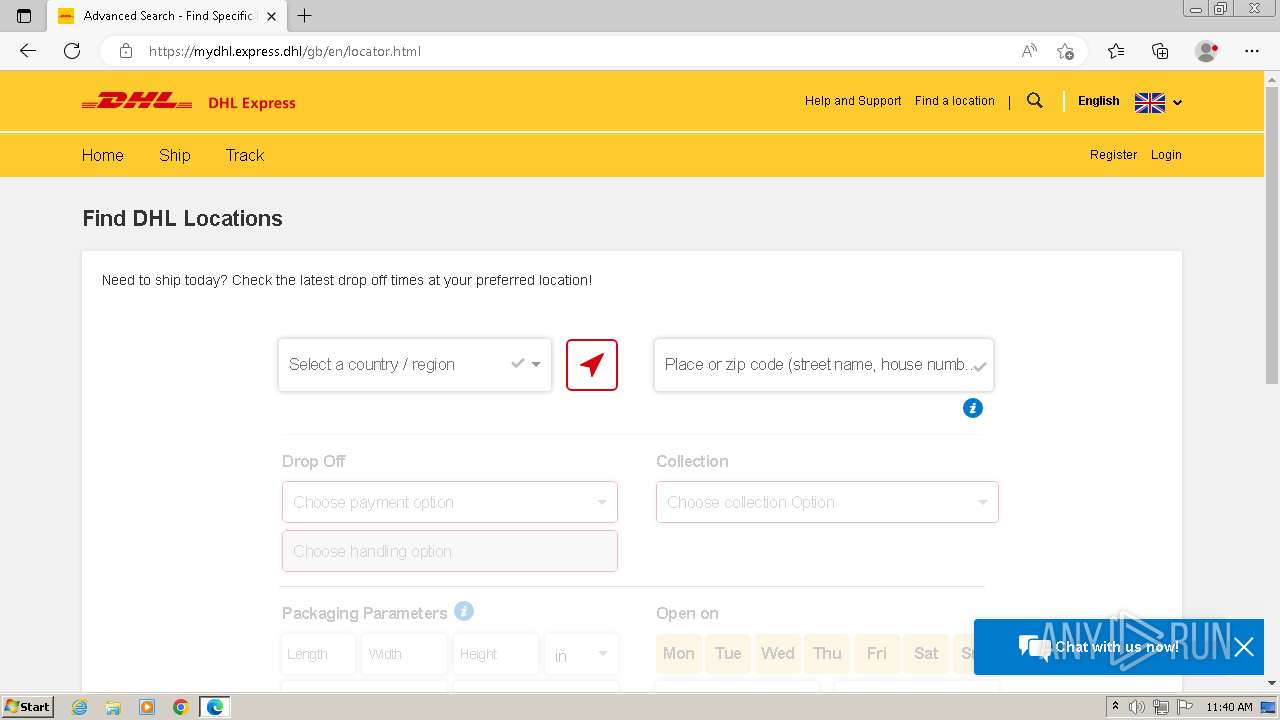Open the Track menu item

tap(245, 155)
